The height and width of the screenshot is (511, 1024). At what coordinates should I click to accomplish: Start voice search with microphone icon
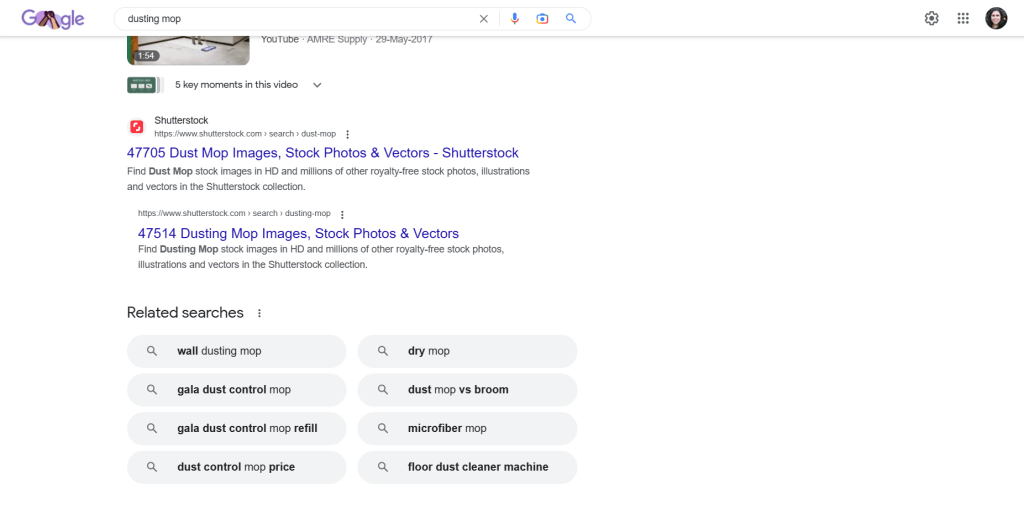(515, 19)
